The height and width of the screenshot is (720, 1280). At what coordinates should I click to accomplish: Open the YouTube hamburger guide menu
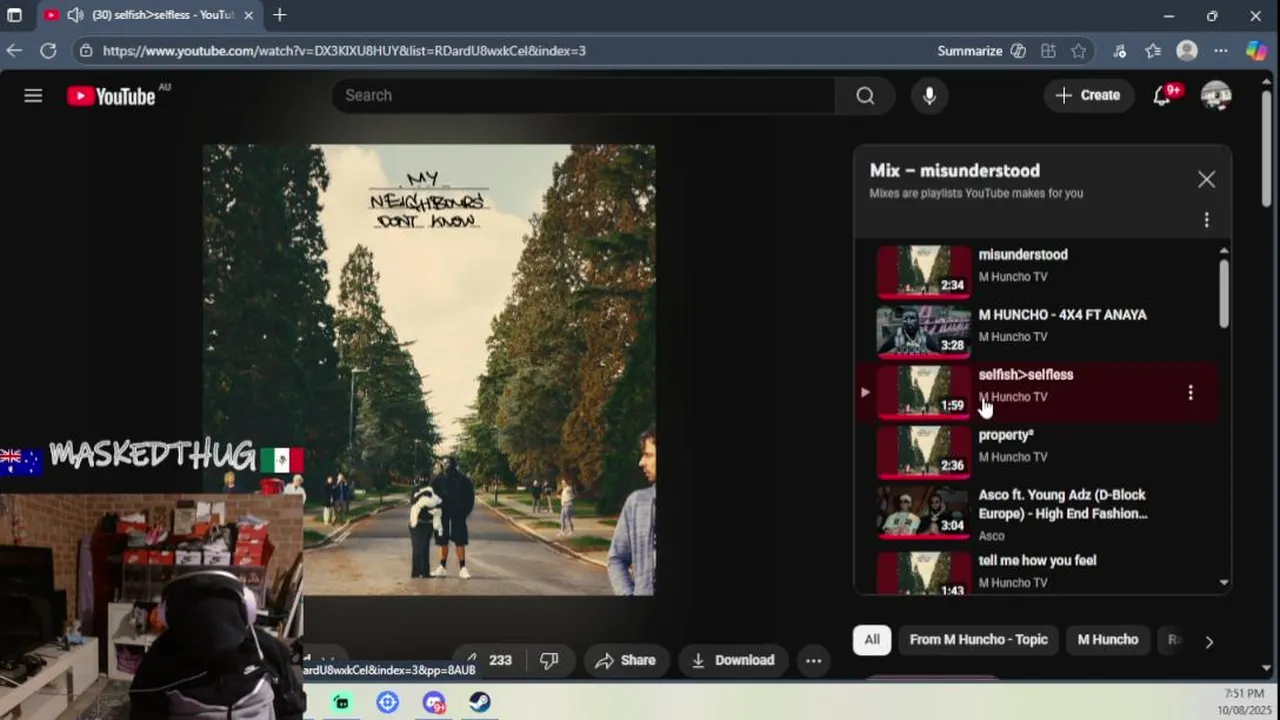(x=33, y=95)
